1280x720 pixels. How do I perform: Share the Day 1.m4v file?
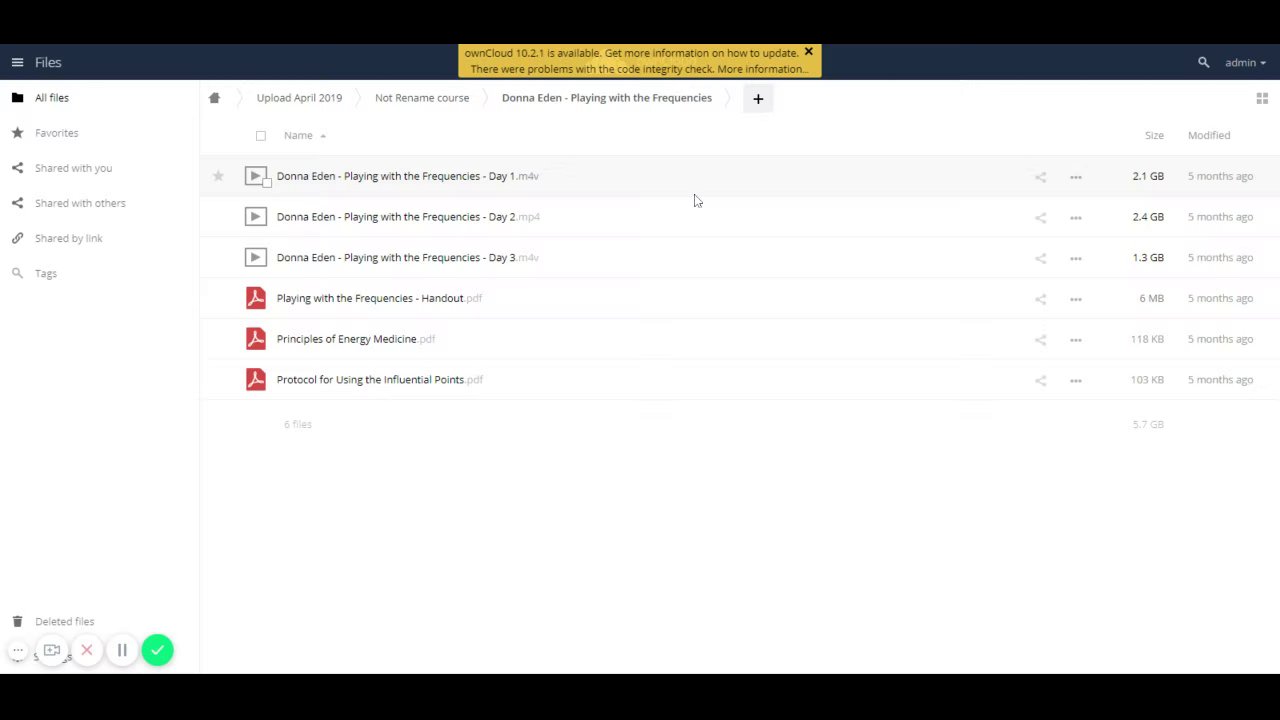click(x=1040, y=177)
